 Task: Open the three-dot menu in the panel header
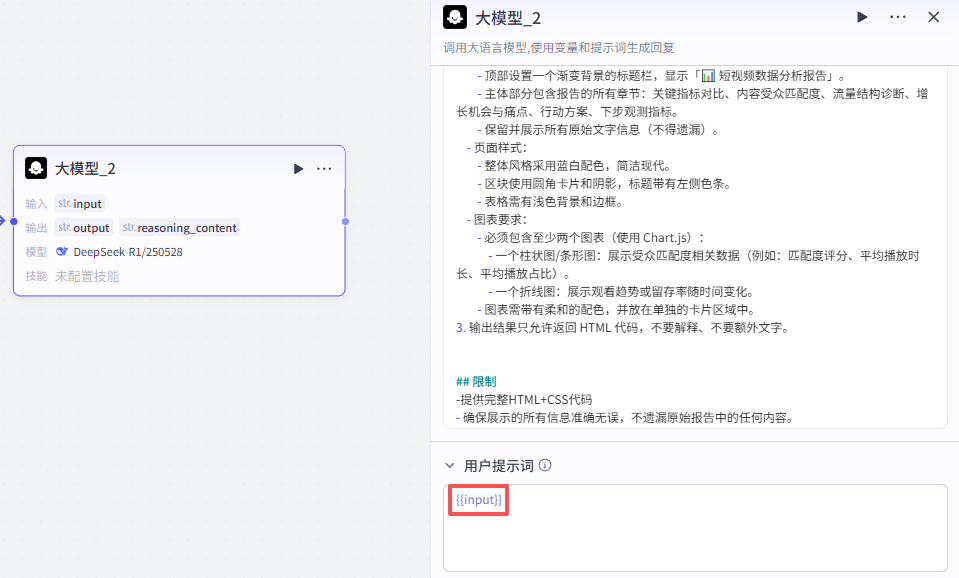pyautogui.click(x=897, y=17)
